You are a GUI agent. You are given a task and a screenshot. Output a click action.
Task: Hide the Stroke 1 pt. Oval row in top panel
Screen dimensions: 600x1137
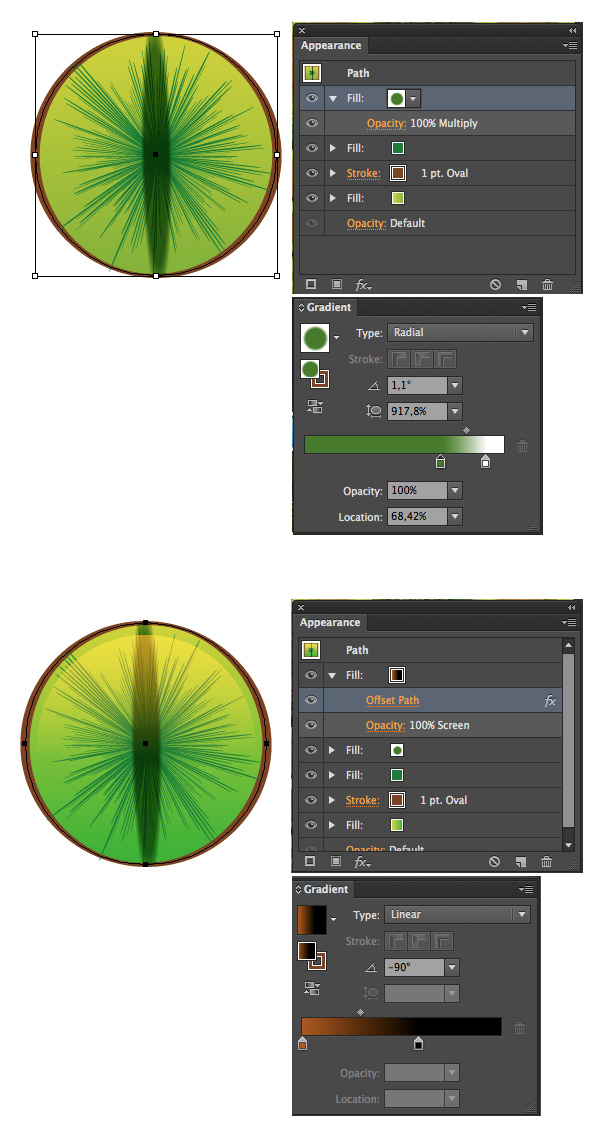pyautogui.click(x=312, y=173)
